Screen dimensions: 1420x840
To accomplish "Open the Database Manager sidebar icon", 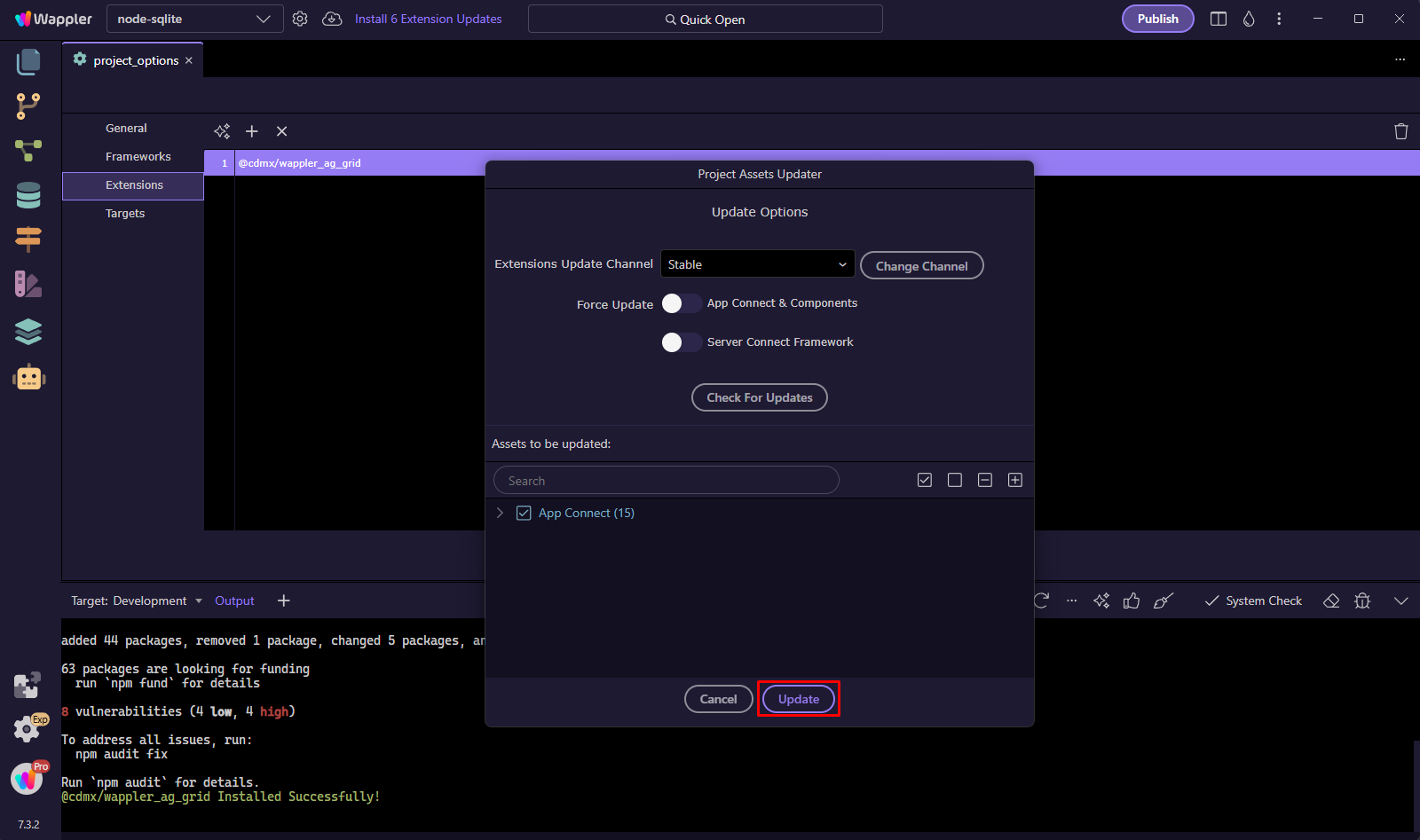I will [x=28, y=195].
